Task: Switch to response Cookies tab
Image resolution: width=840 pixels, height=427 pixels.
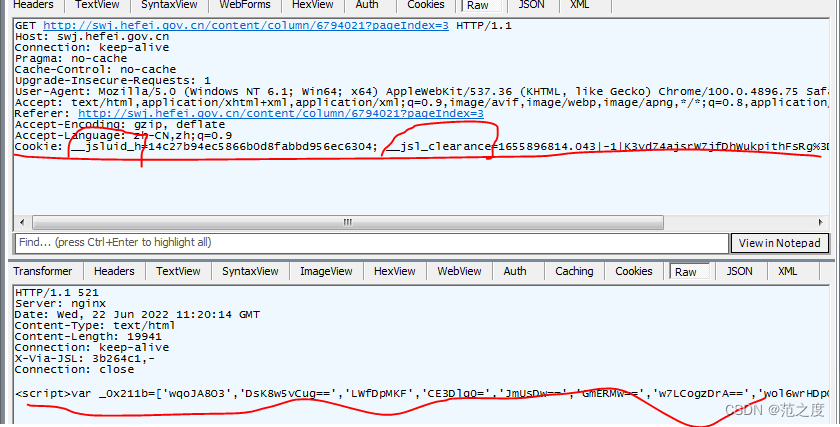Action: pos(634,271)
